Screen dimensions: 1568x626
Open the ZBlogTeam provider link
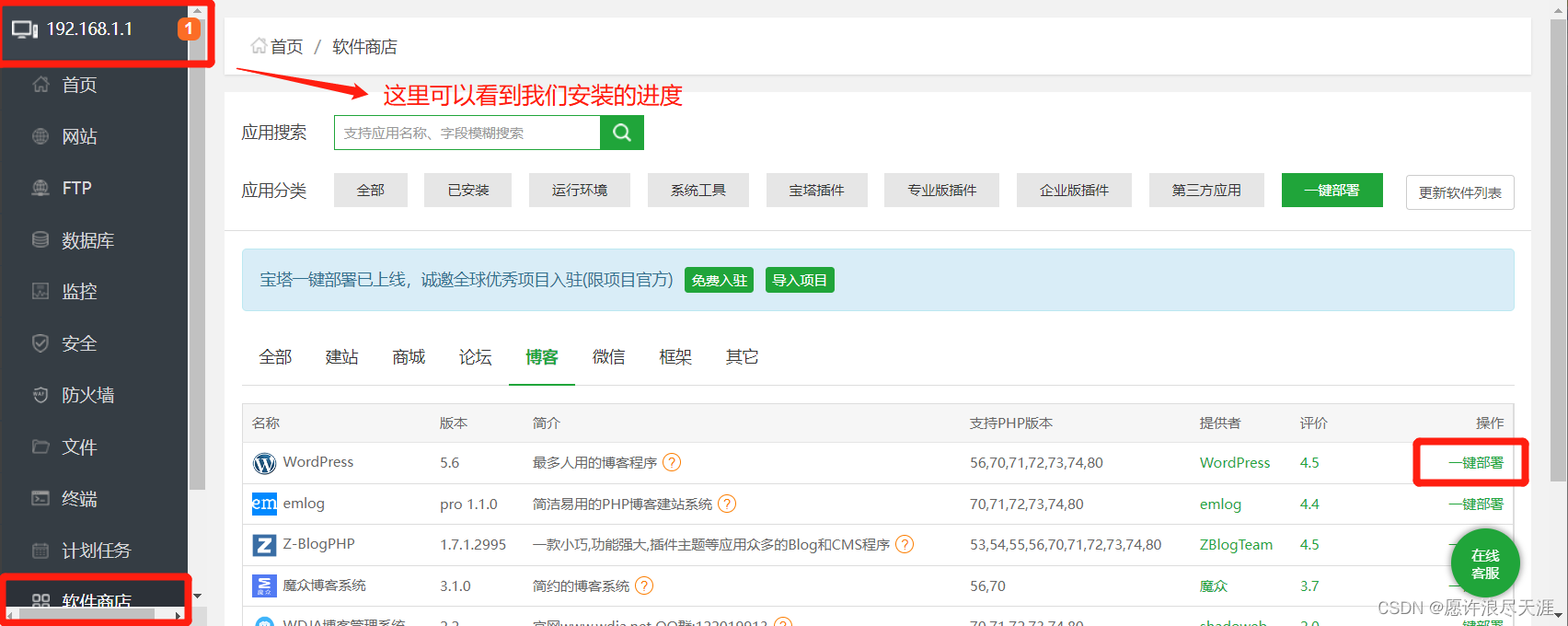(x=1236, y=544)
